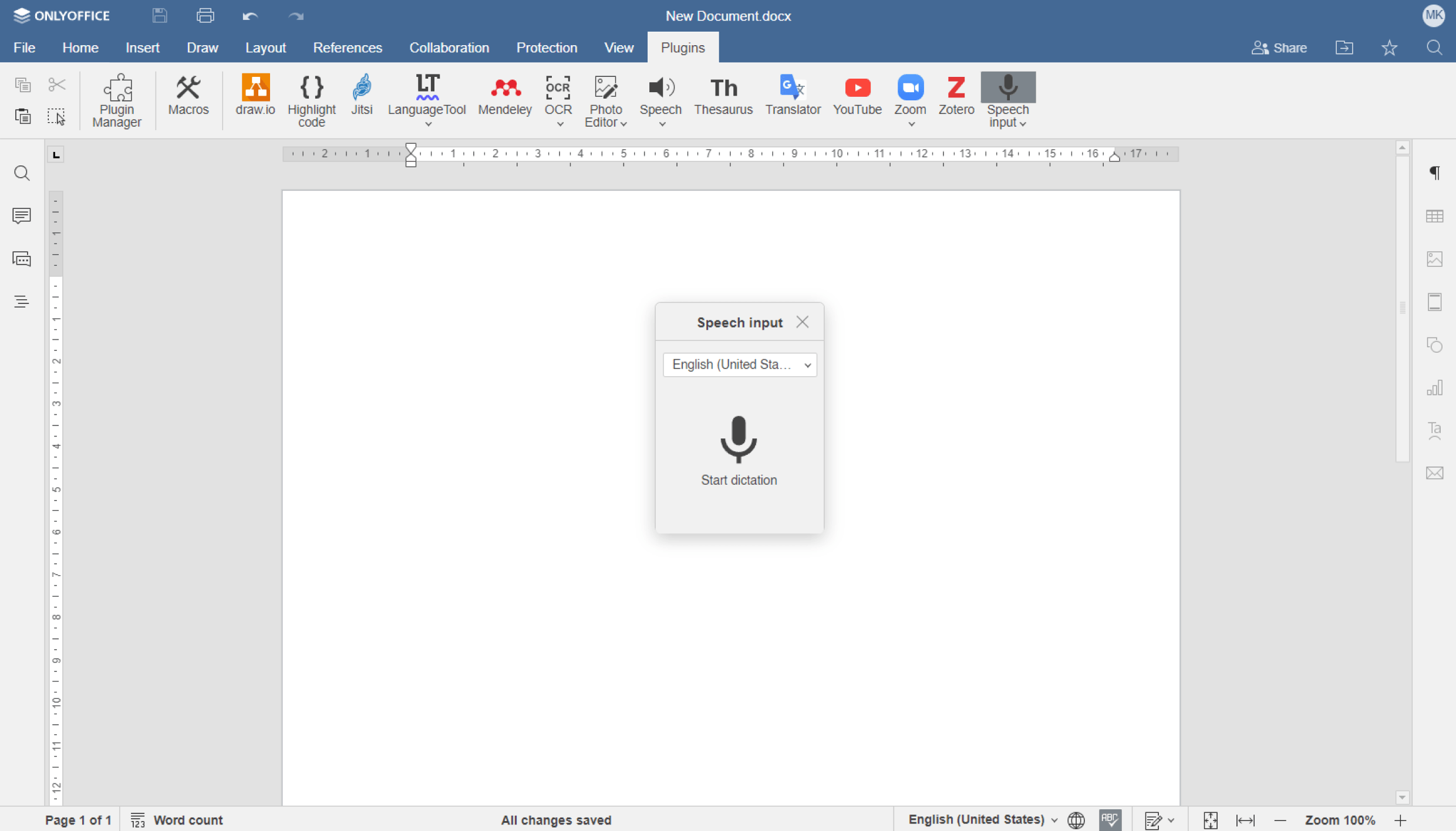Toggle nonprinting characters paragraph mark
Image resolution: width=1456 pixels, height=831 pixels.
[1434, 173]
